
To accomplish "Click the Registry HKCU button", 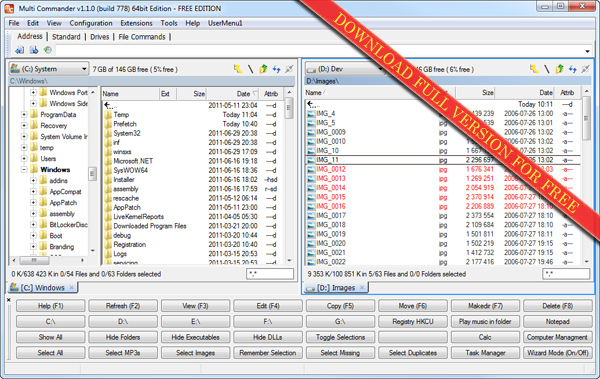I will (x=412, y=322).
